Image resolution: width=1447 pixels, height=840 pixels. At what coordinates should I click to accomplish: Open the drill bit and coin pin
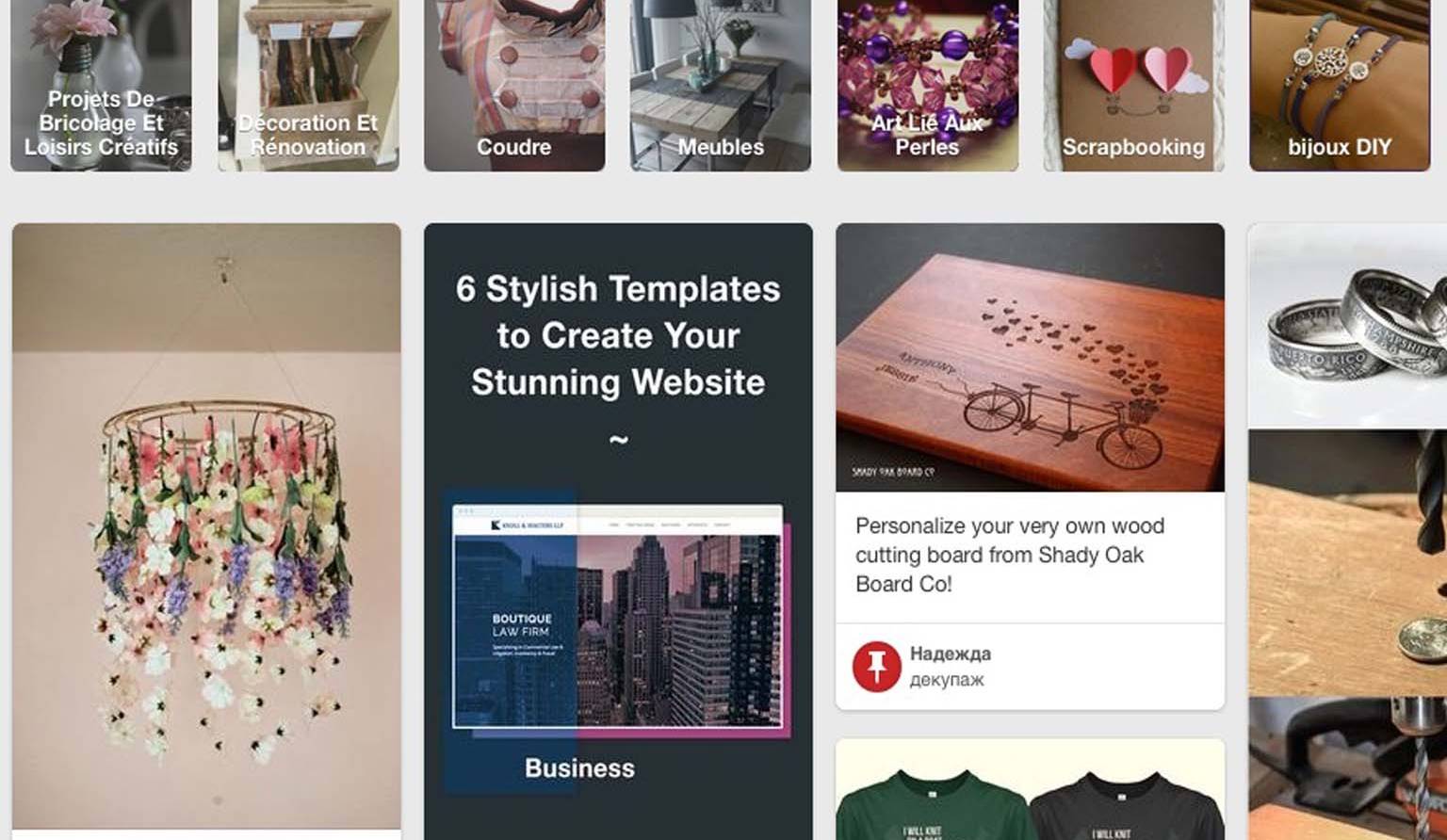click(x=1347, y=563)
